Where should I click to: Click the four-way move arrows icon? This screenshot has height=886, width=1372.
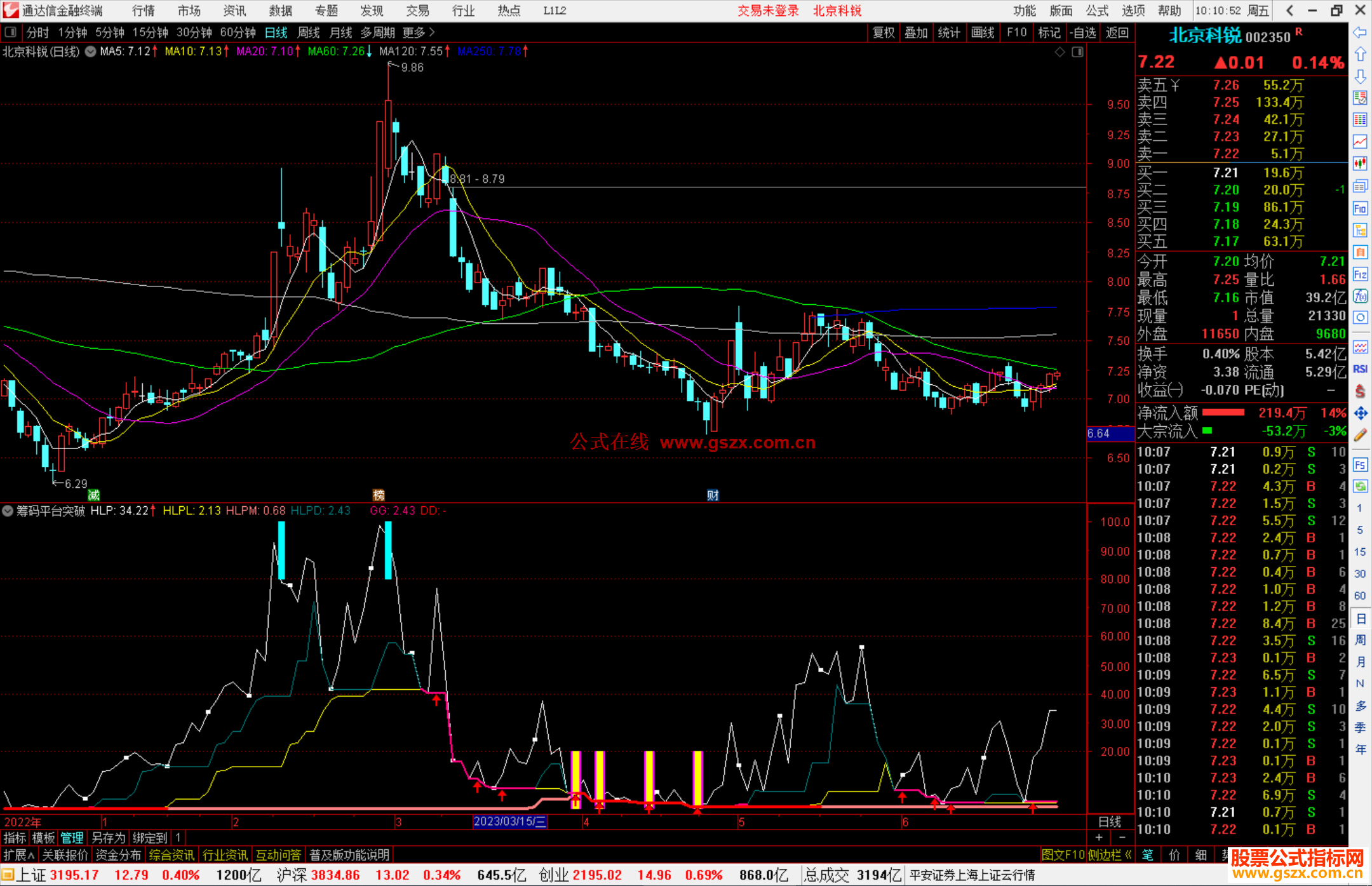(x=1360, y=413)
